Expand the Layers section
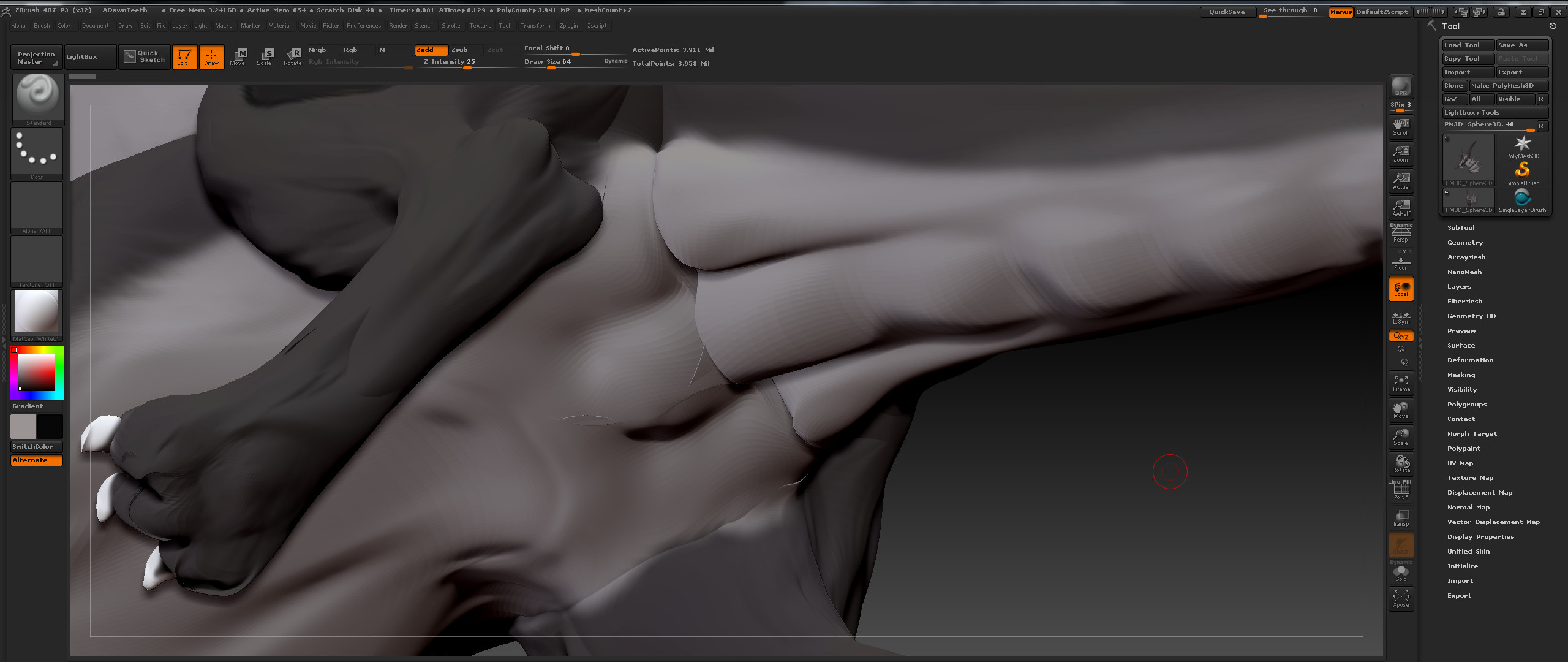This screenshot has width=1568, height=662. (x=1459, y=286)
